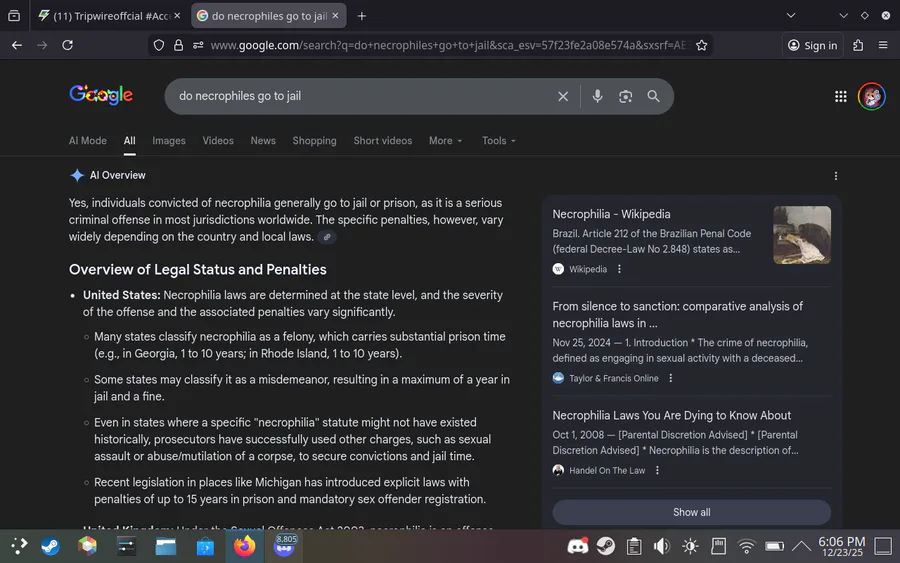Image resolution: width=900 pixels, height=563 pixels.
Task: Open battery status in tray
Action: 774,546
